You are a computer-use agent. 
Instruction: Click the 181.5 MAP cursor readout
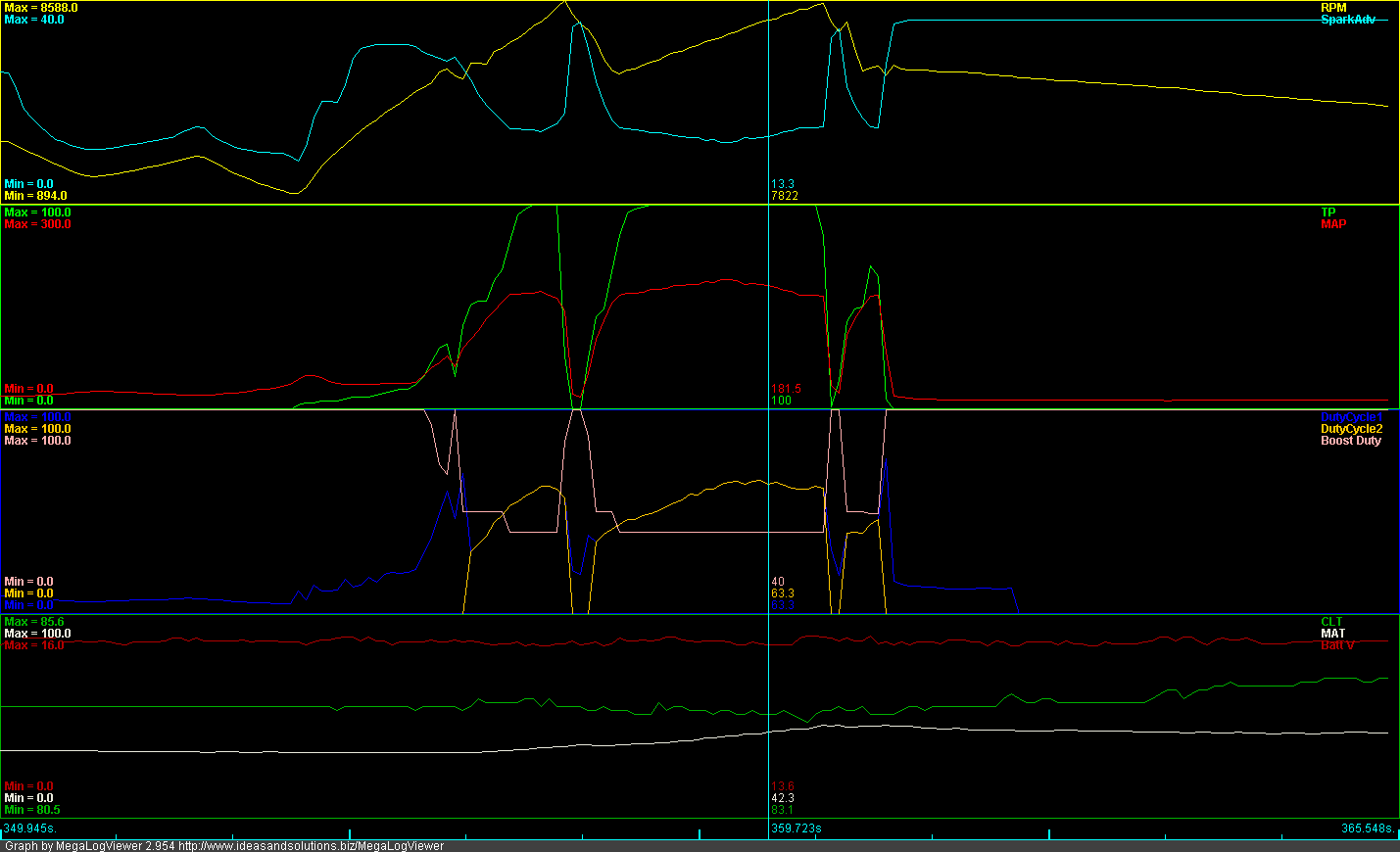click(x=786, y=389)
